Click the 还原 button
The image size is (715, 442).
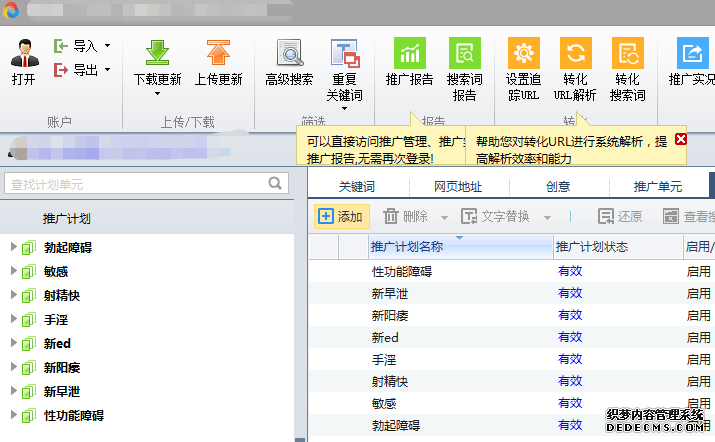pos(620,216)
